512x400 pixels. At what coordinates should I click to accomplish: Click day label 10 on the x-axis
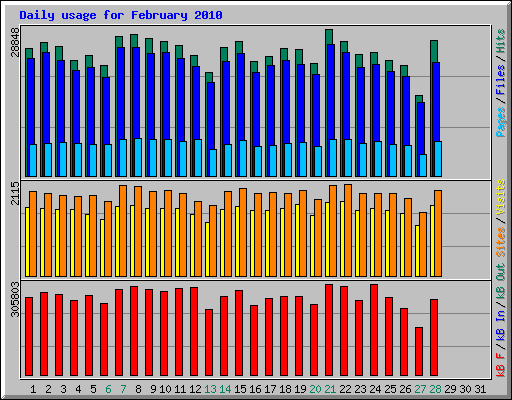point(165,389)
